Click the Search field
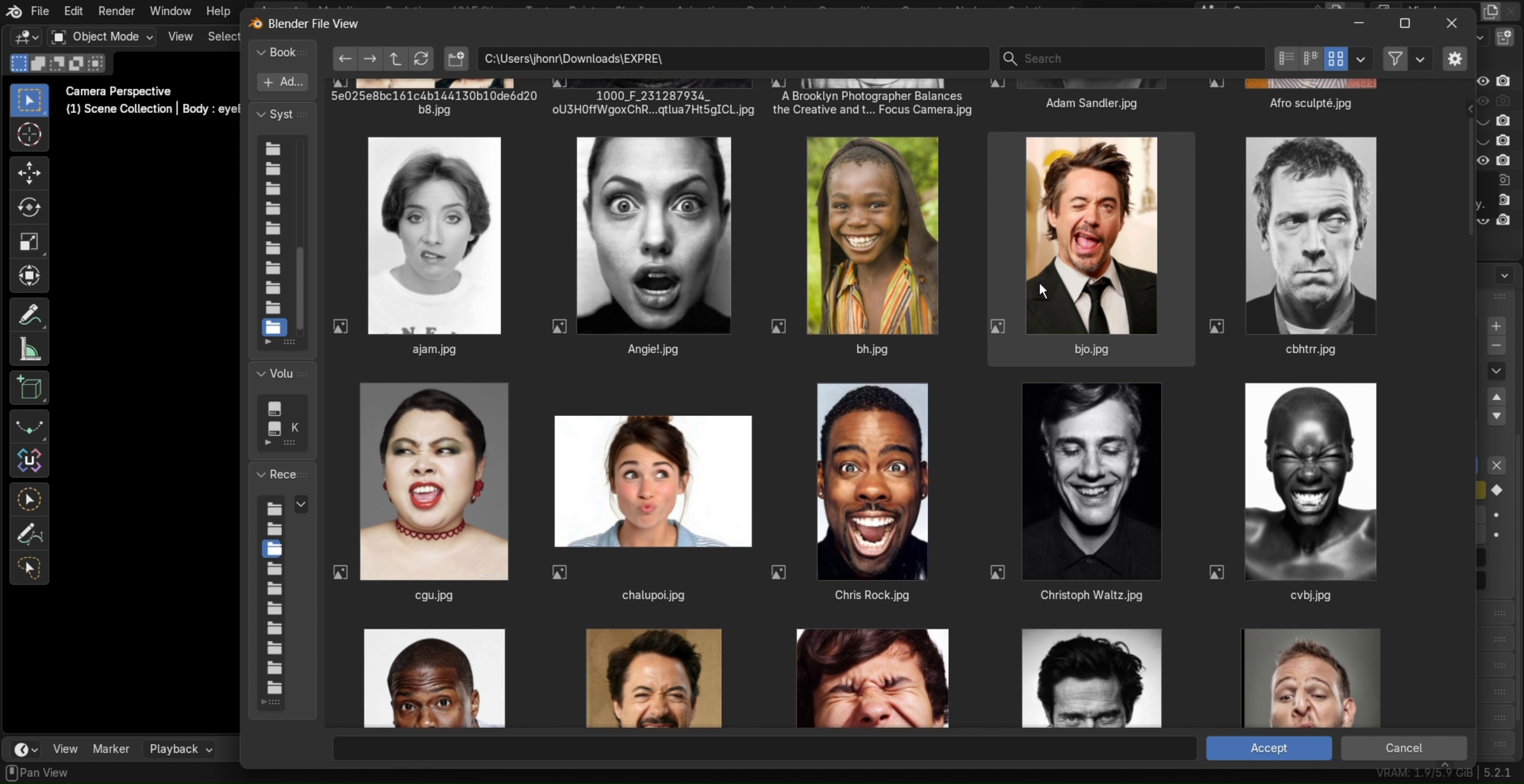1524x784 pixels. tap(1132, 59)
